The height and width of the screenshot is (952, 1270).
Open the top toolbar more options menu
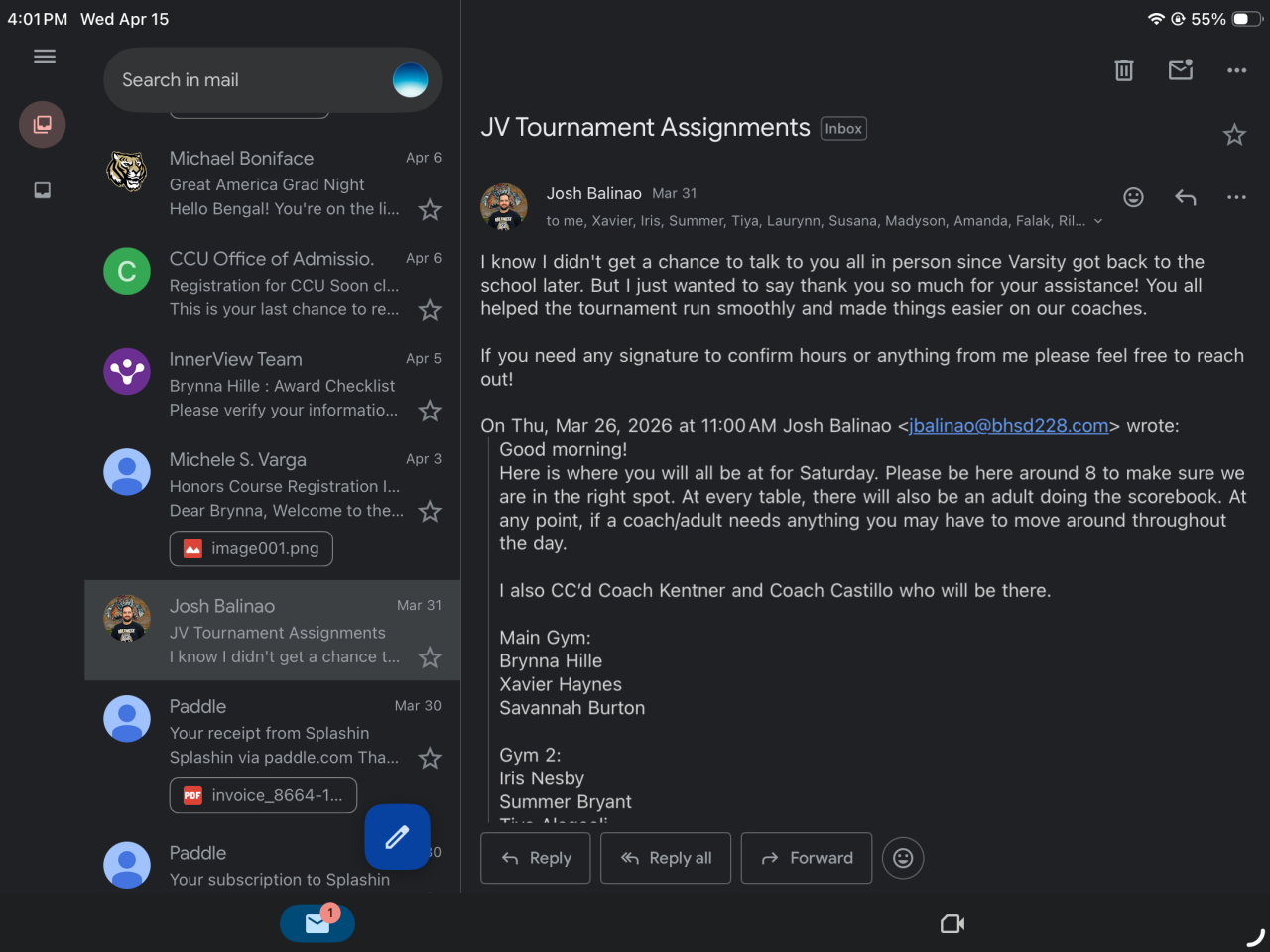coord(1236,70)
